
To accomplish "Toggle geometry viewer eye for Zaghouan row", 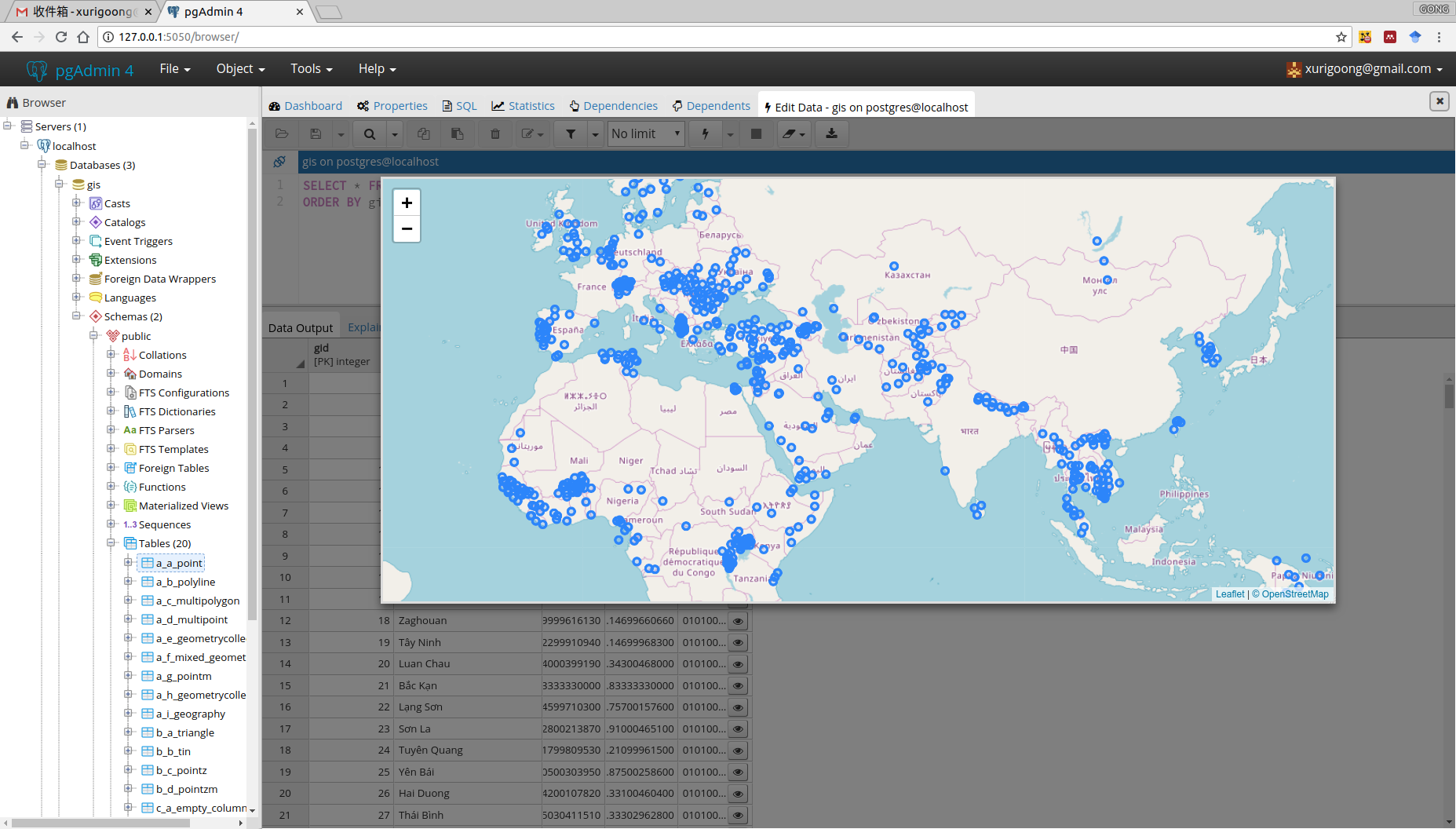I will [738, 621].
